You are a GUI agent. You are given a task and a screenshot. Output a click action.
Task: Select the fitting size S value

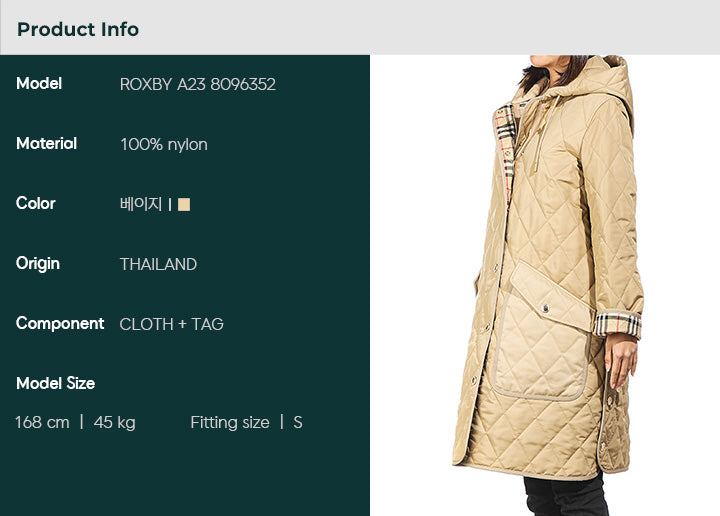[298, 422]
